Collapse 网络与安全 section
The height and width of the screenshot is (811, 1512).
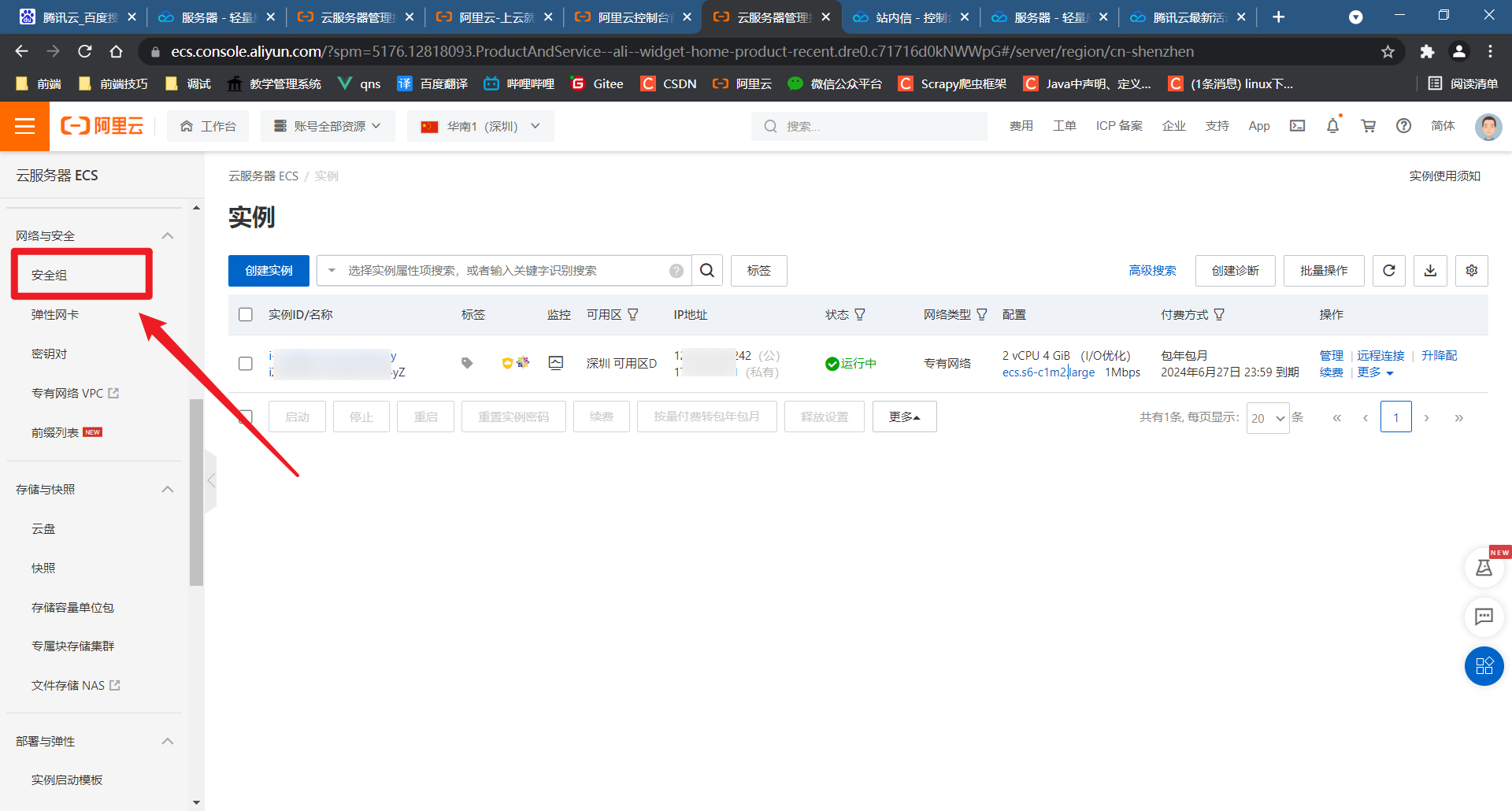click(x=168, y=236)
